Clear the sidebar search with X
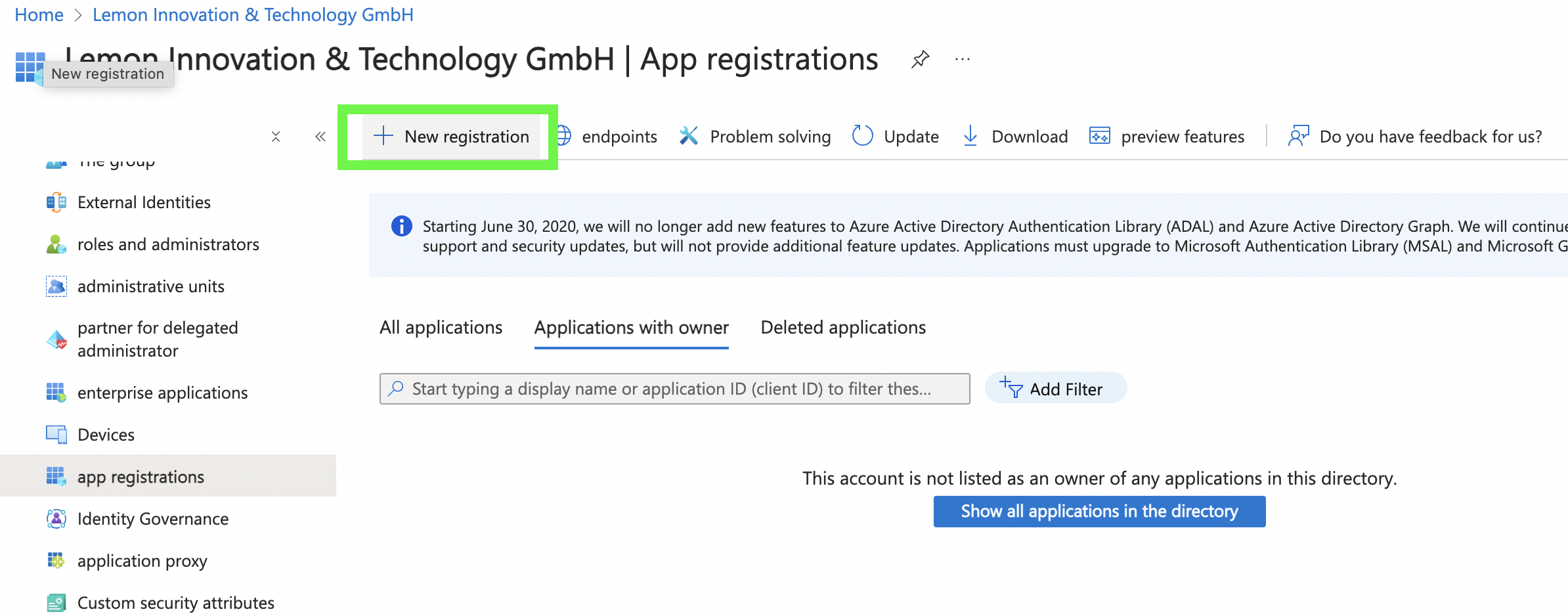This screenshot has width=1568, height=616. (x=276, y=137)
